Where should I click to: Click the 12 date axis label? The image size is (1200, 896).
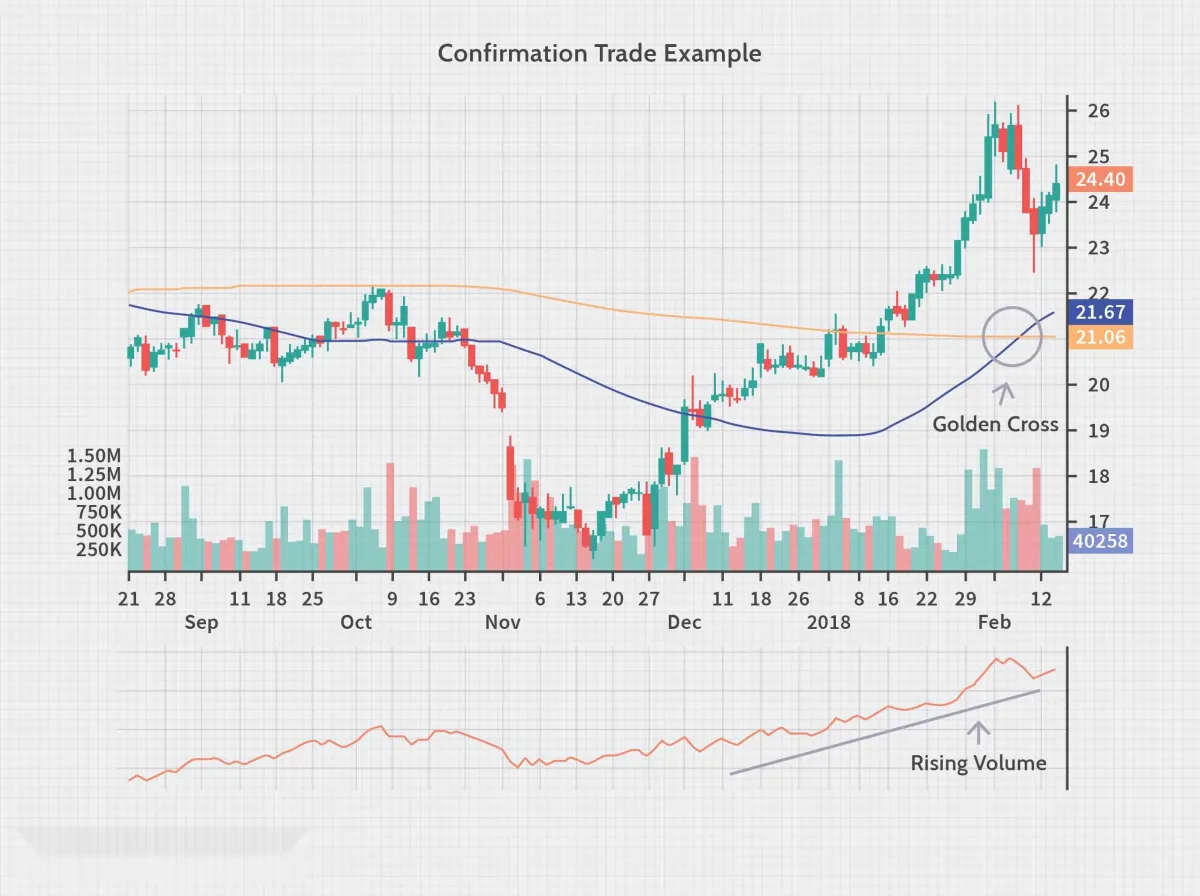(x=1041, y=599)
